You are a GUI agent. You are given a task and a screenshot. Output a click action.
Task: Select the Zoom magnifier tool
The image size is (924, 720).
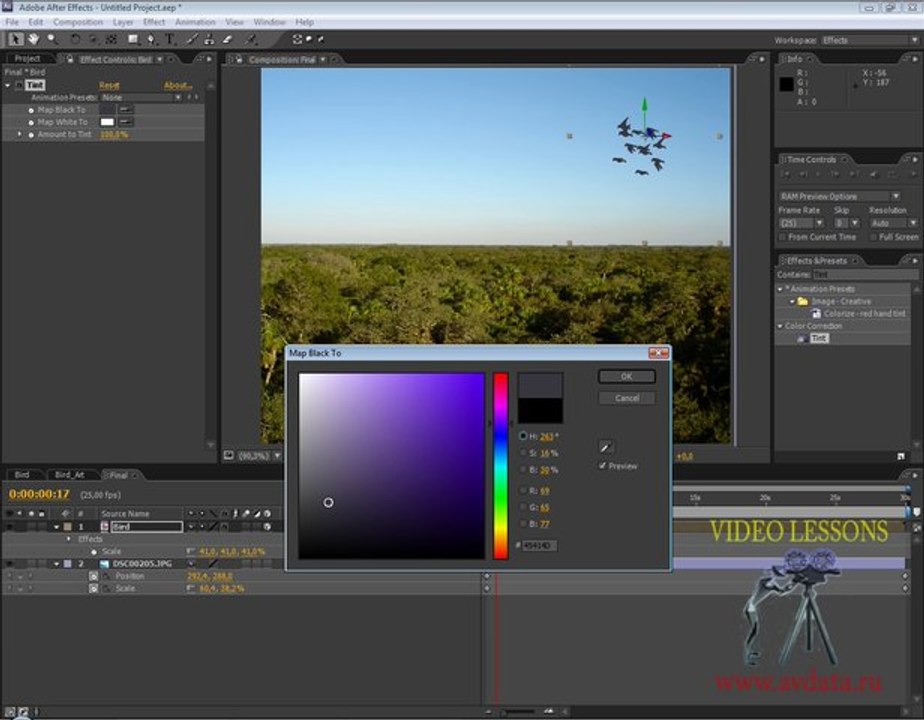pyautogui.click(x=52, y=39)
